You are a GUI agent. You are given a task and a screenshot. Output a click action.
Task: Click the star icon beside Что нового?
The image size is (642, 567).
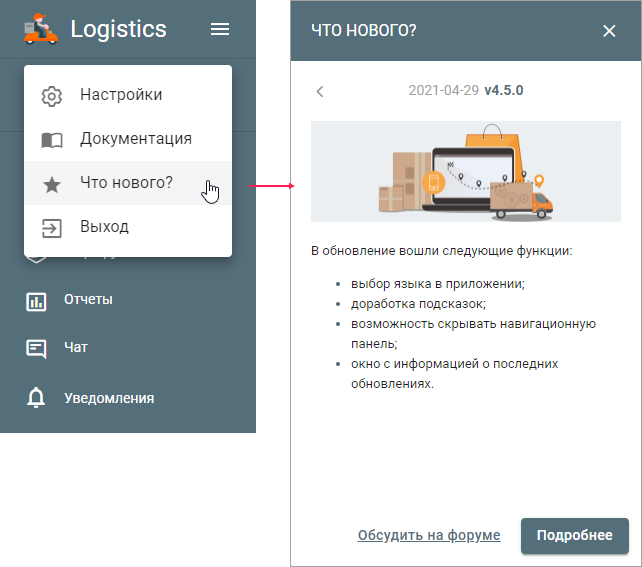(51, 184)
